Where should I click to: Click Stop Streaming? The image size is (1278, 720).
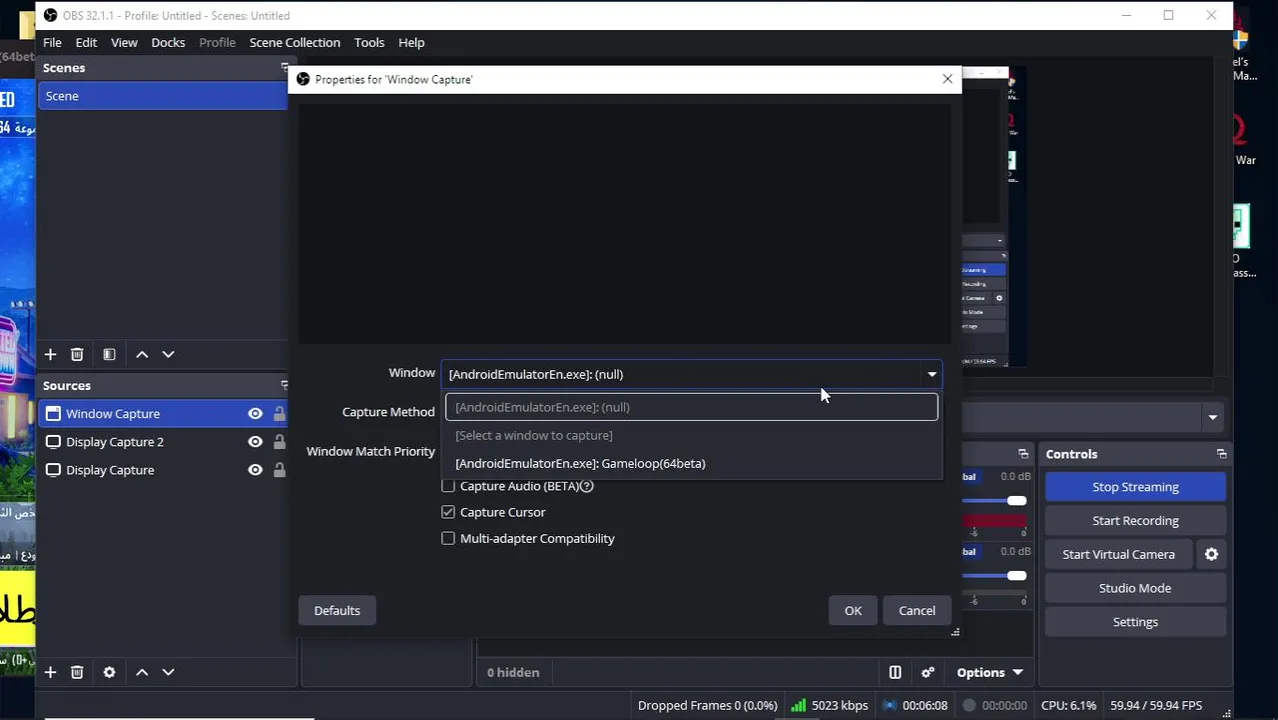point(1135,487)
